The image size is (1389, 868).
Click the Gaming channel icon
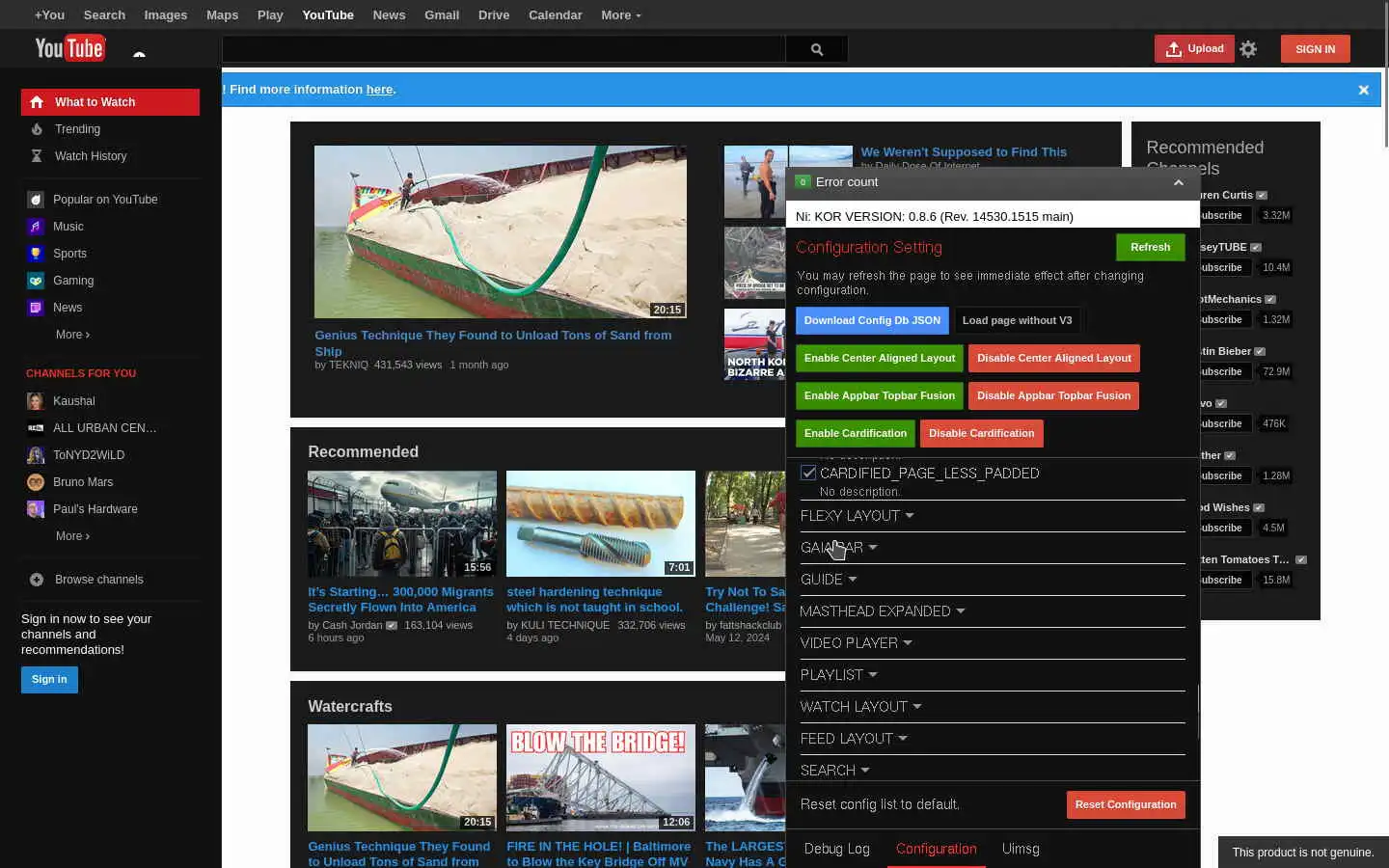coord(36,281)
